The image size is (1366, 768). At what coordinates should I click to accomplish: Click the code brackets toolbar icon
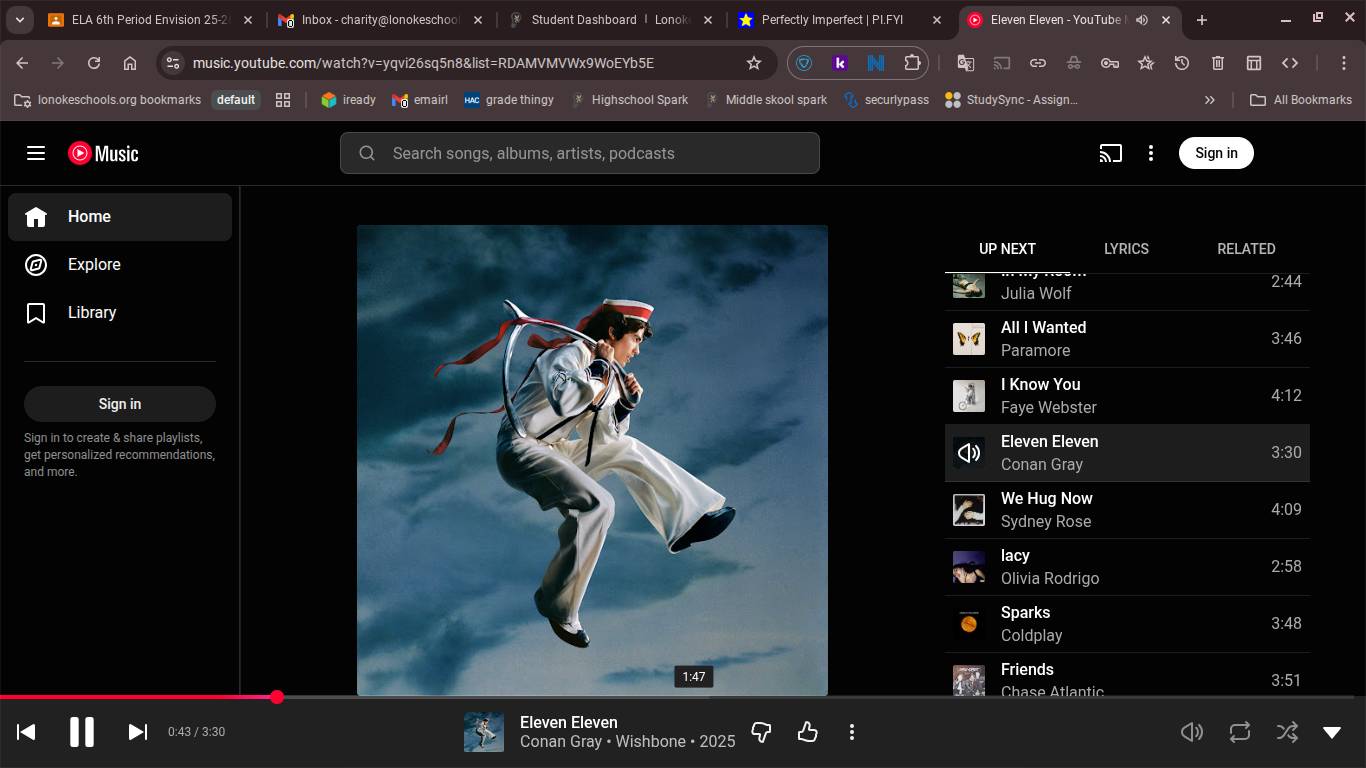coord(1290,63)
